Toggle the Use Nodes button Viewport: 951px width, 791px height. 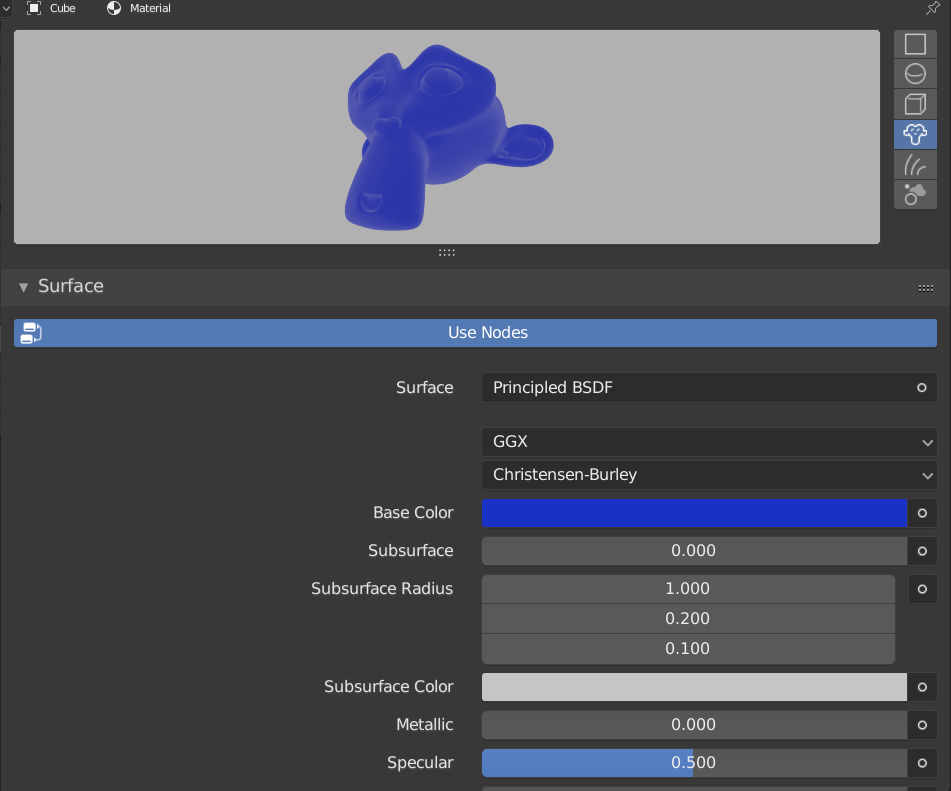click(x=476, y=333)
